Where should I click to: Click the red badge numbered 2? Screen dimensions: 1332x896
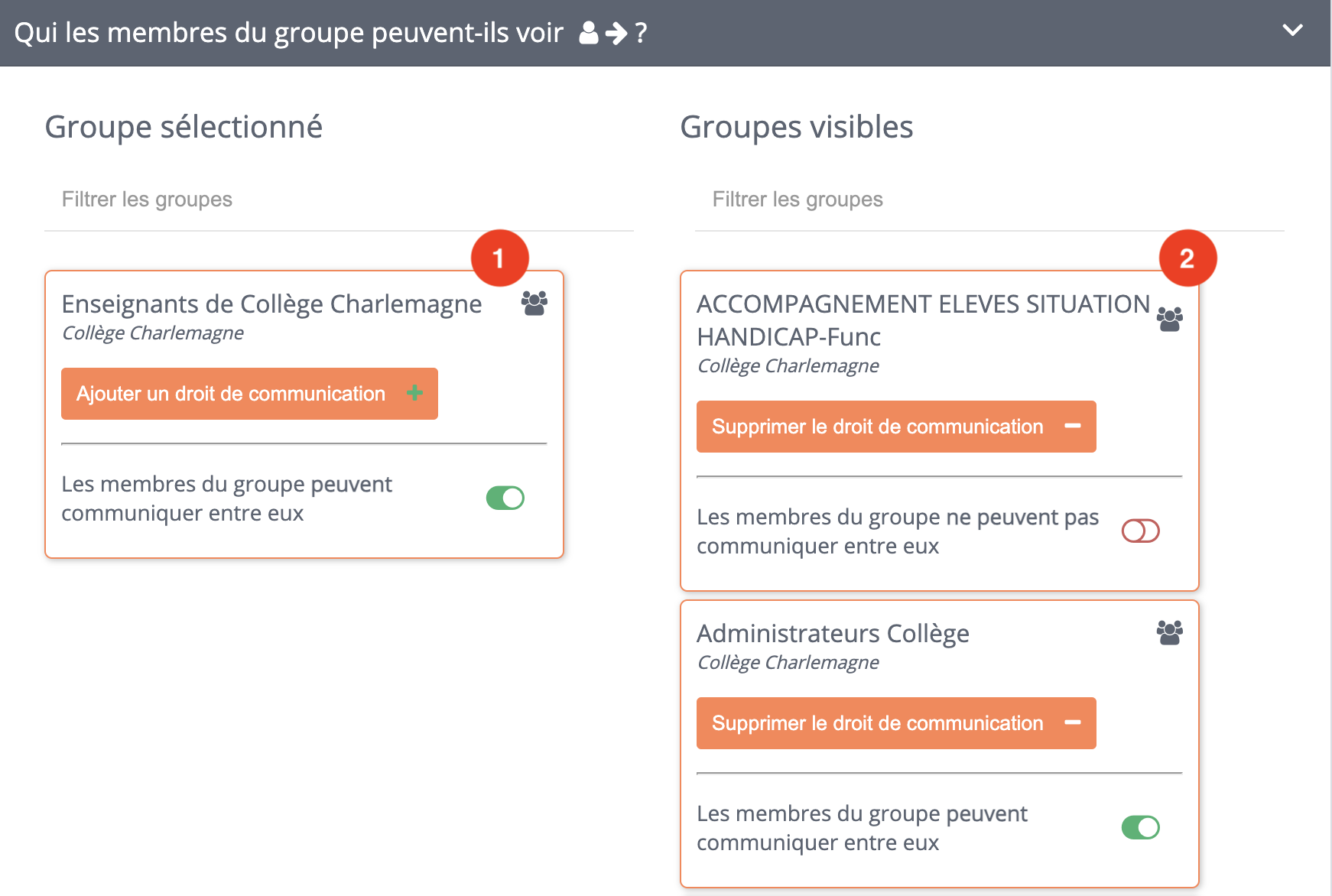(x=1187, y=258)
